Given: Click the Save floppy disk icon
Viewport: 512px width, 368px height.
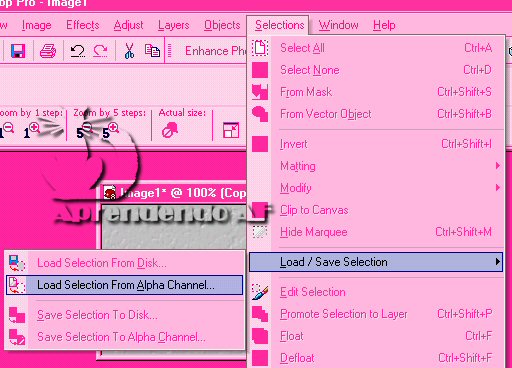Looking at the screenshot, I should click(x=18, y=51).
